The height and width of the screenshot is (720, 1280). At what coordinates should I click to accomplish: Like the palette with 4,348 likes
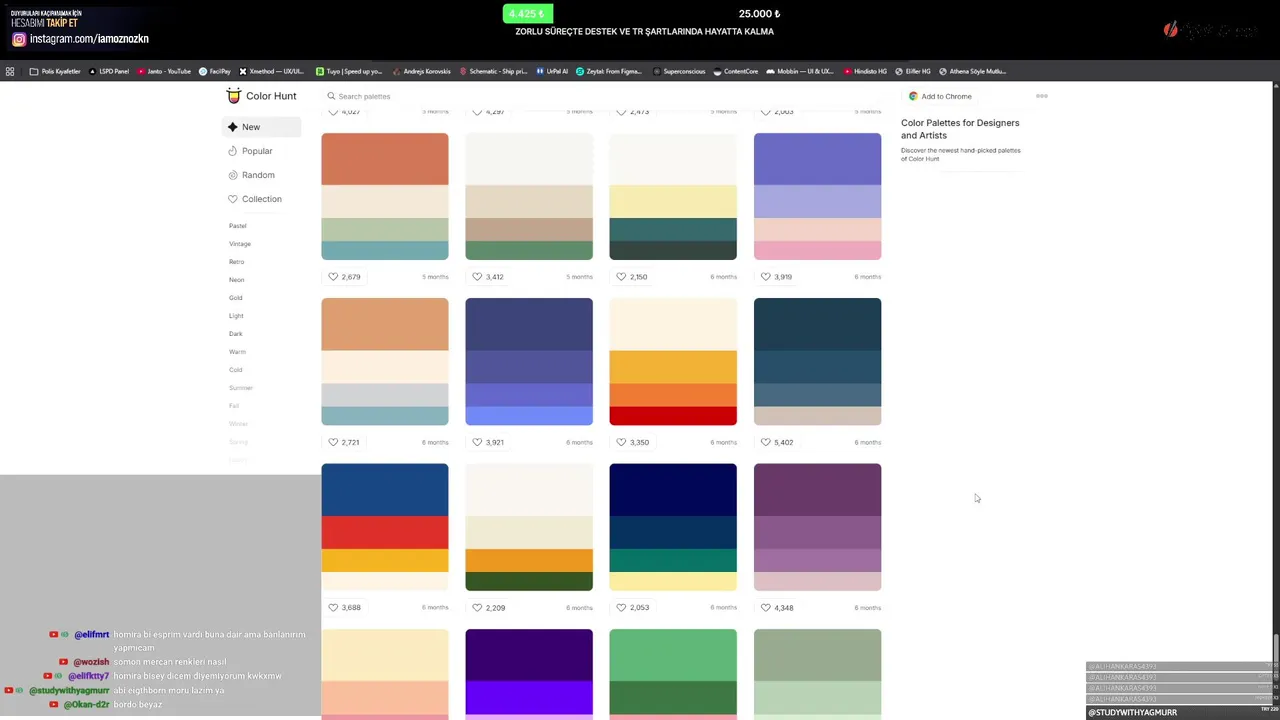point(776,607)
